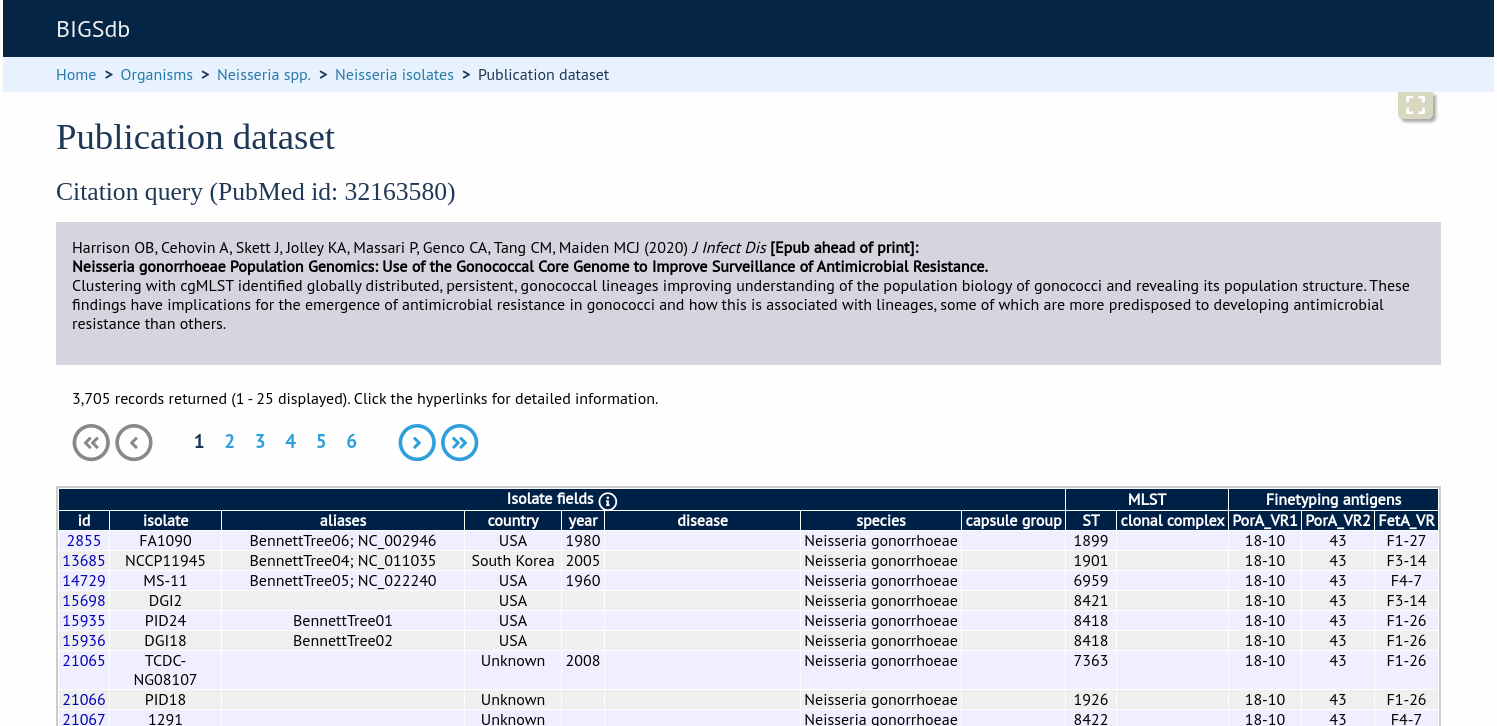Image resolution: width=1497 pixels, height=726 pixels.
Task: Select results page 2
Action: [229, 442]
